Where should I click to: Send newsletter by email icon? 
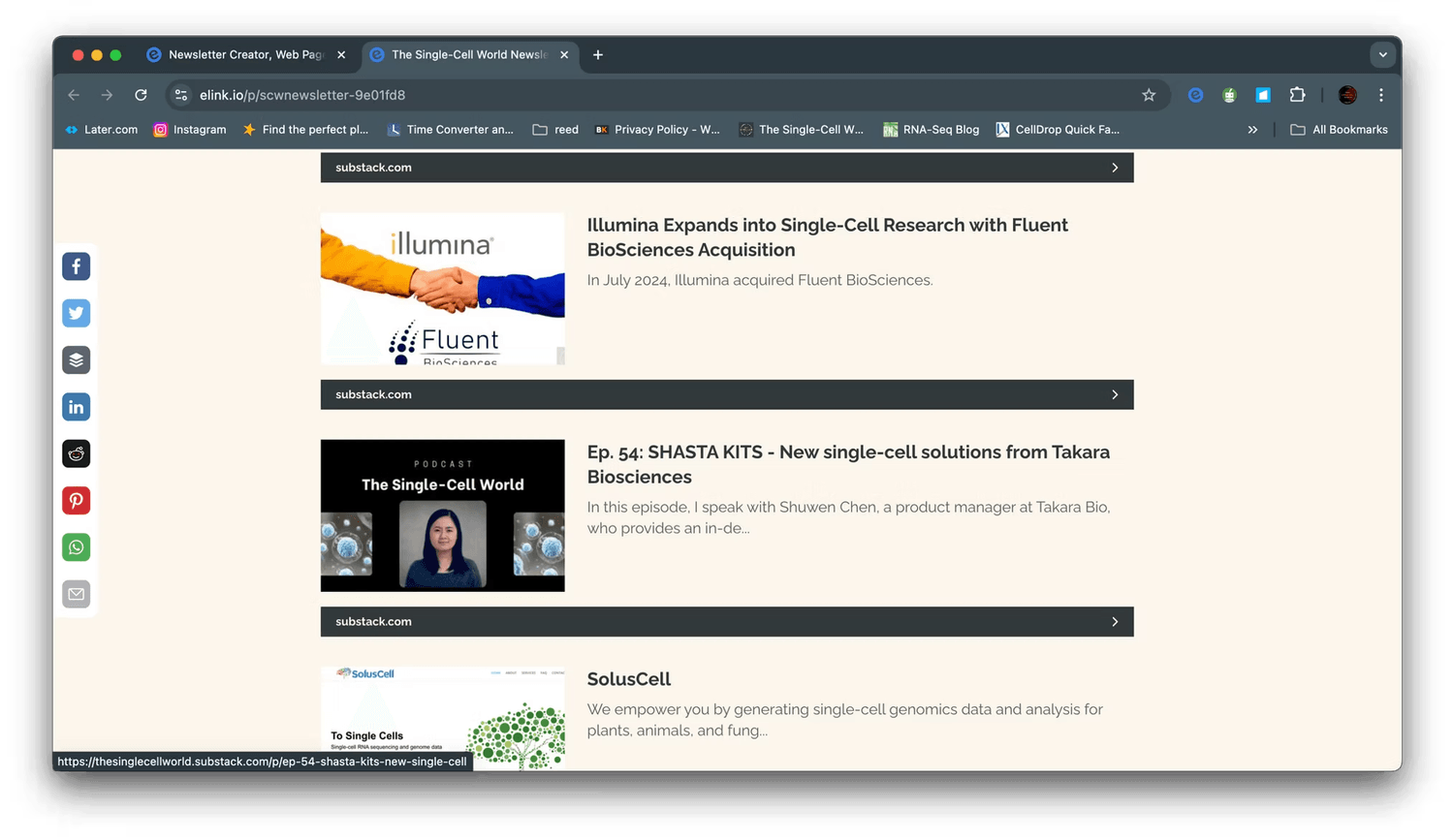76,594
